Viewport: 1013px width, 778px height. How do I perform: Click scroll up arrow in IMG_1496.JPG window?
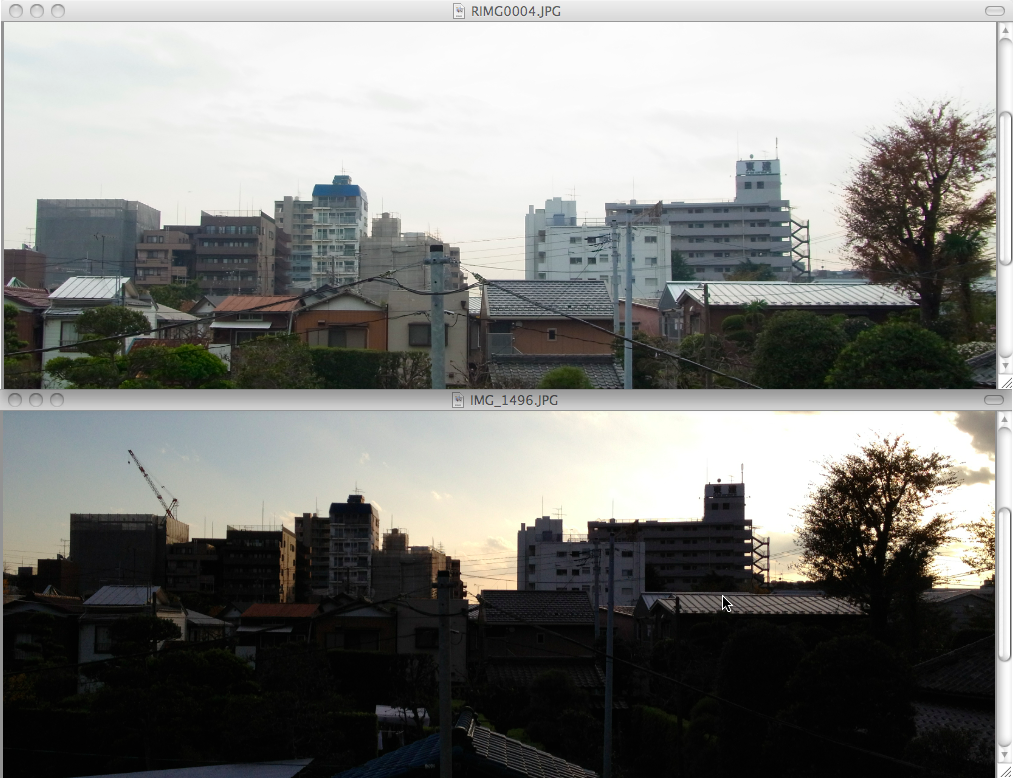point(1005,419)
